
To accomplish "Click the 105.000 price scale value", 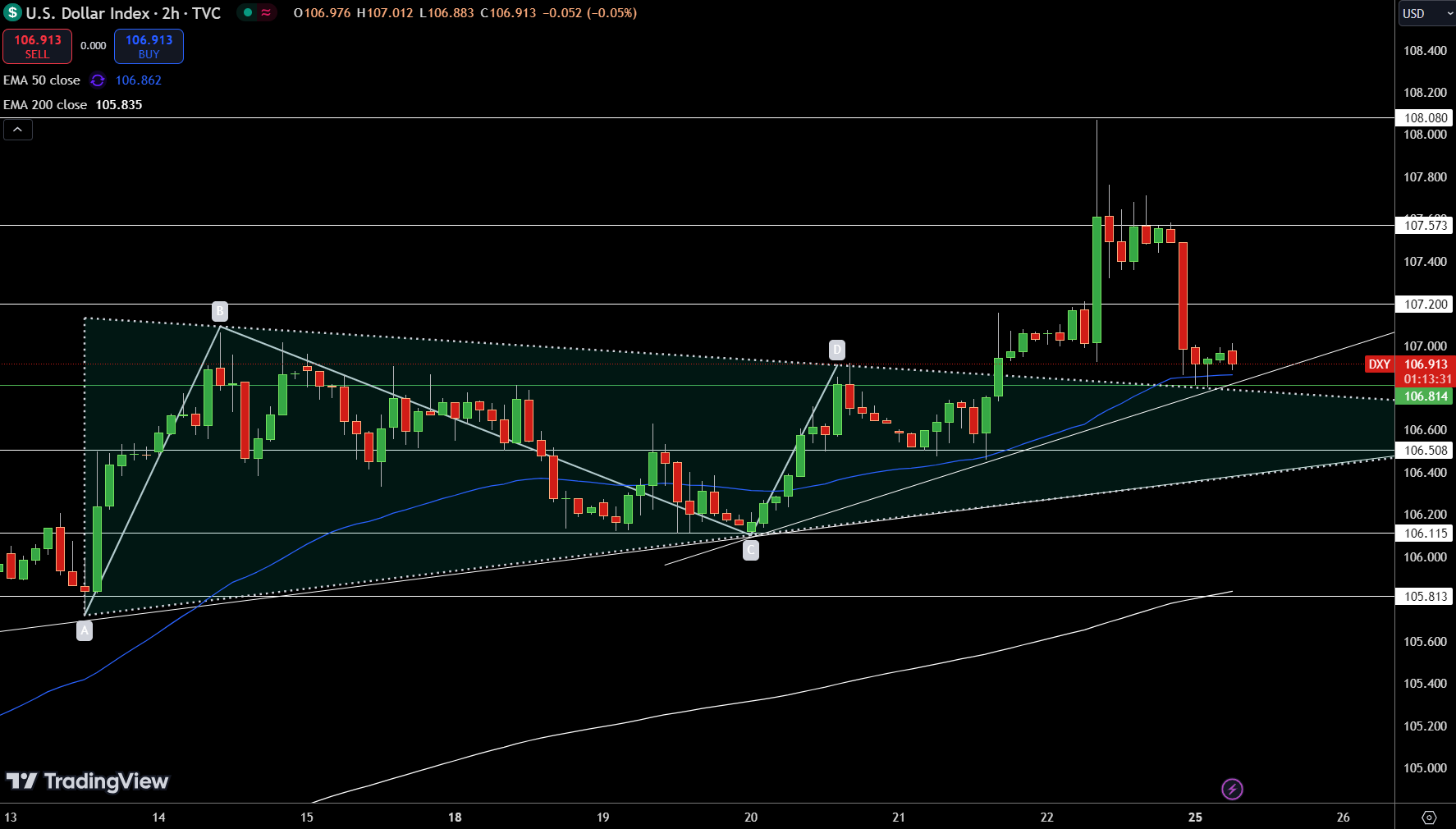I will [x=1425, y=768].
